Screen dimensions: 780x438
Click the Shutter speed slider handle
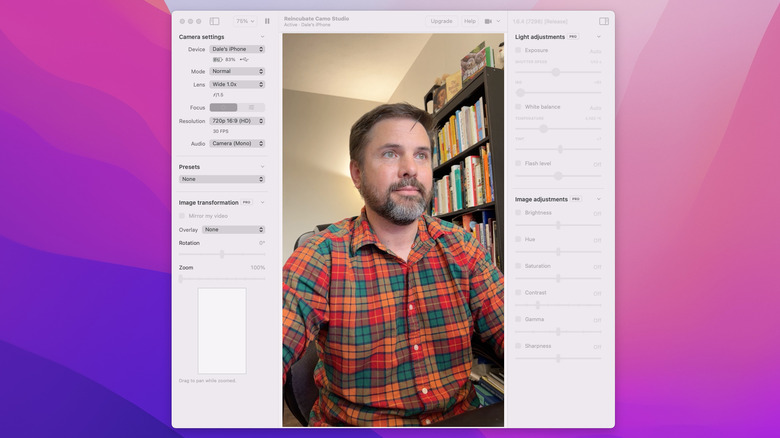tap(556, 72)
